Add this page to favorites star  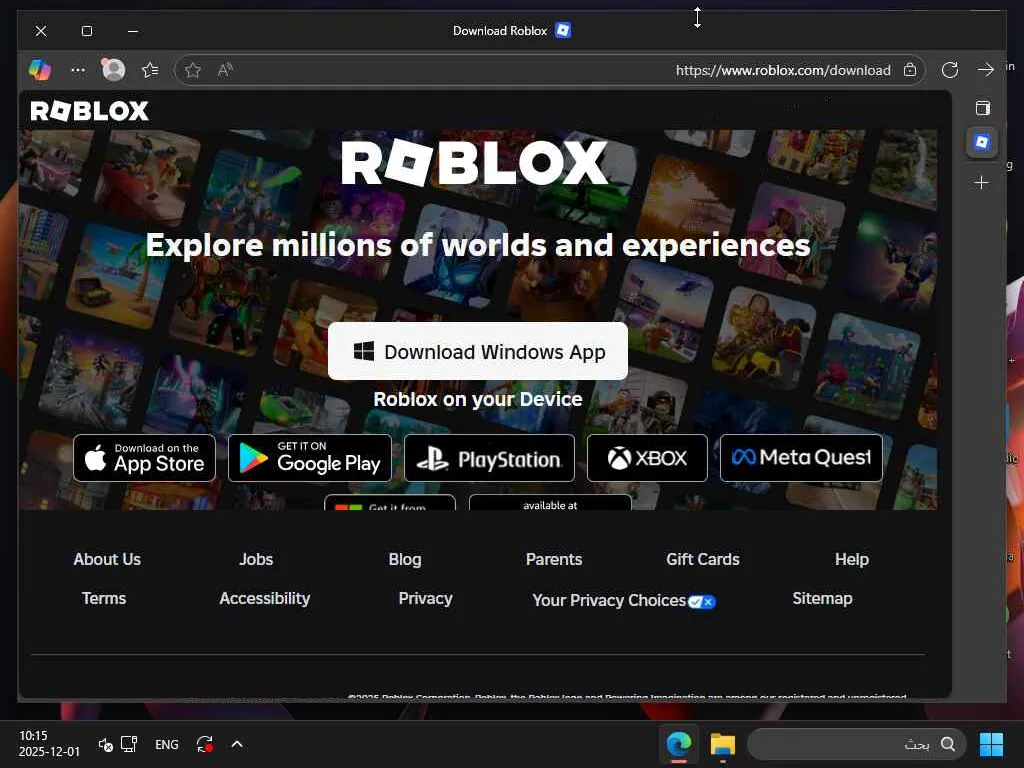tap(193, 70)
